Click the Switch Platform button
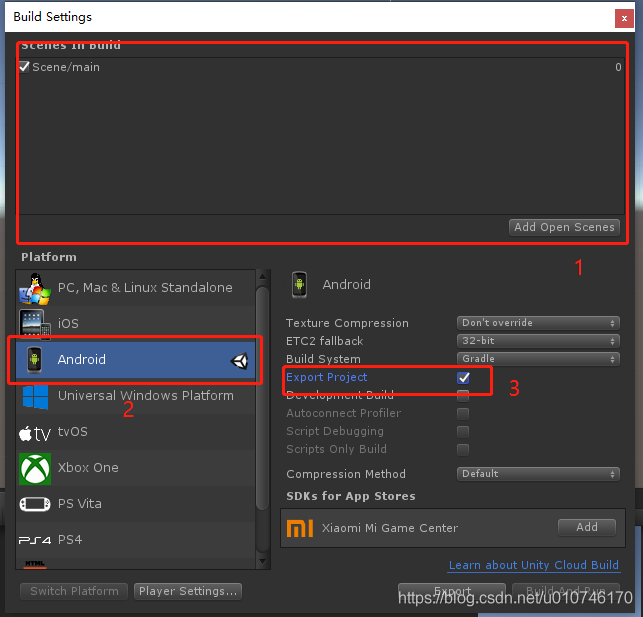This screenshot has height=617, width=643. pos(74,592)
